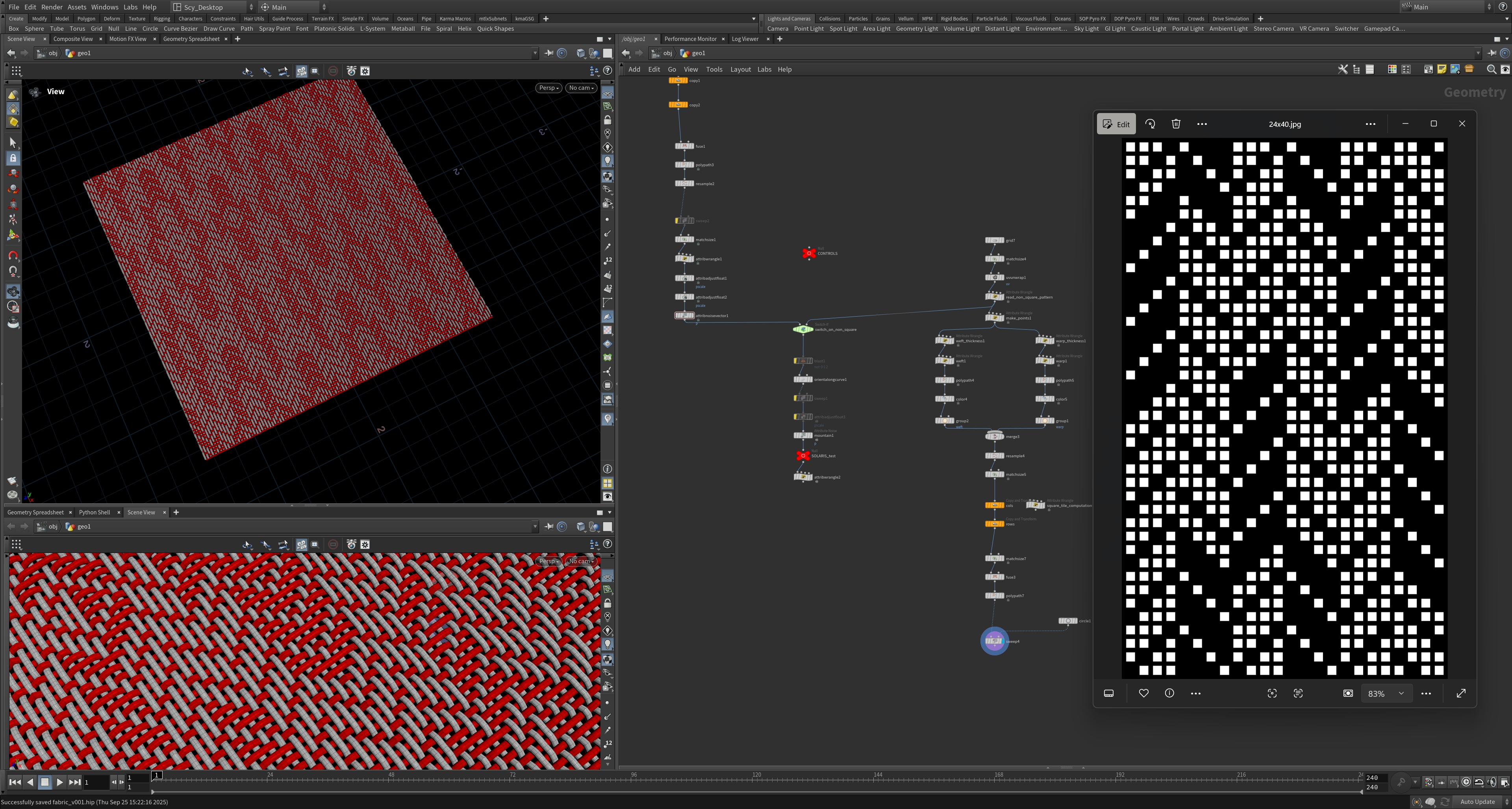
Task: Click the sweep4 node in the network
Action: pos(994,640)
